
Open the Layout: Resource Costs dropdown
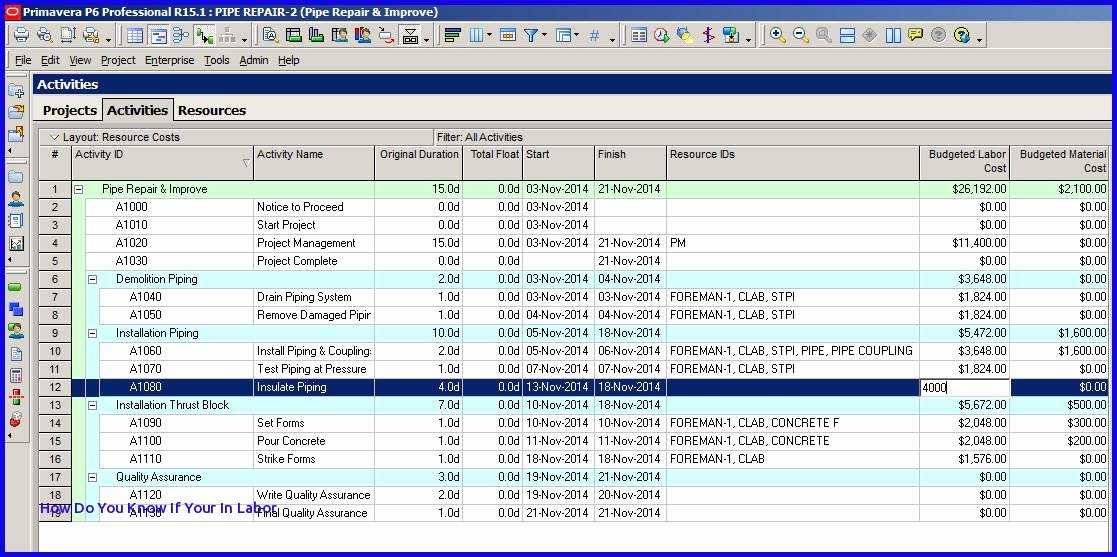[55, 137]
